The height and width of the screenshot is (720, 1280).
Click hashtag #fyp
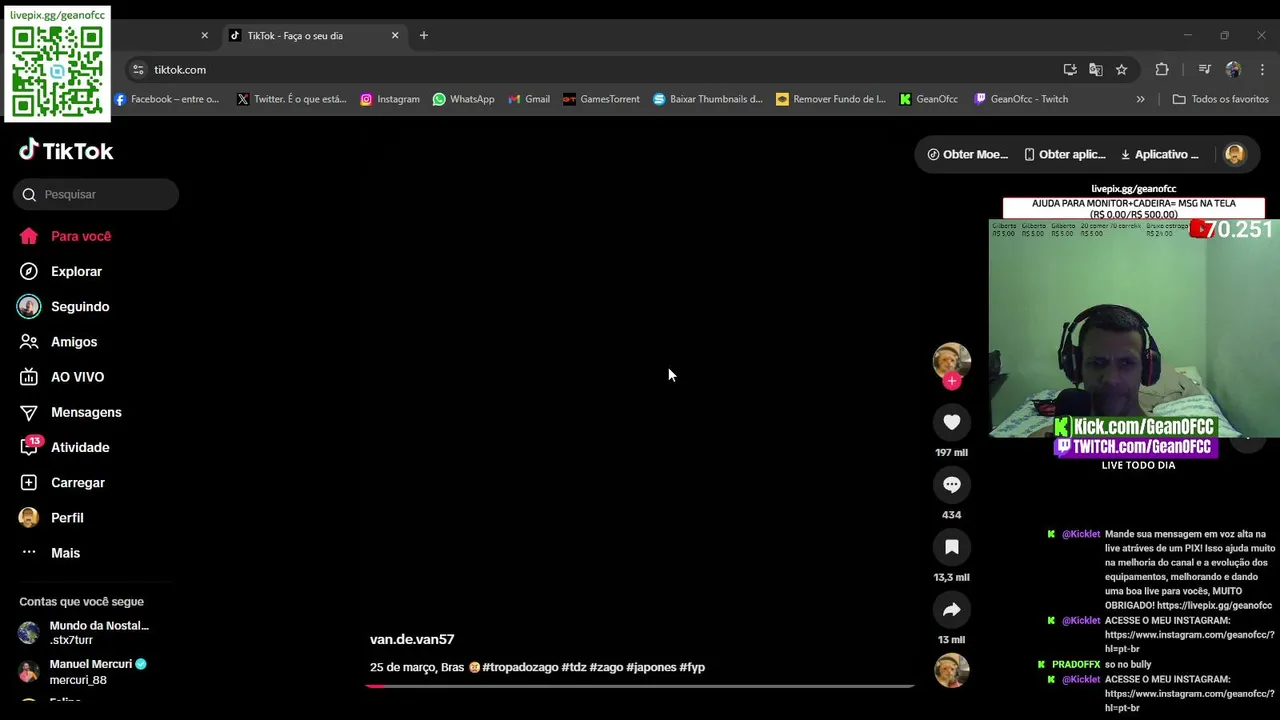[x=692, y=667]
